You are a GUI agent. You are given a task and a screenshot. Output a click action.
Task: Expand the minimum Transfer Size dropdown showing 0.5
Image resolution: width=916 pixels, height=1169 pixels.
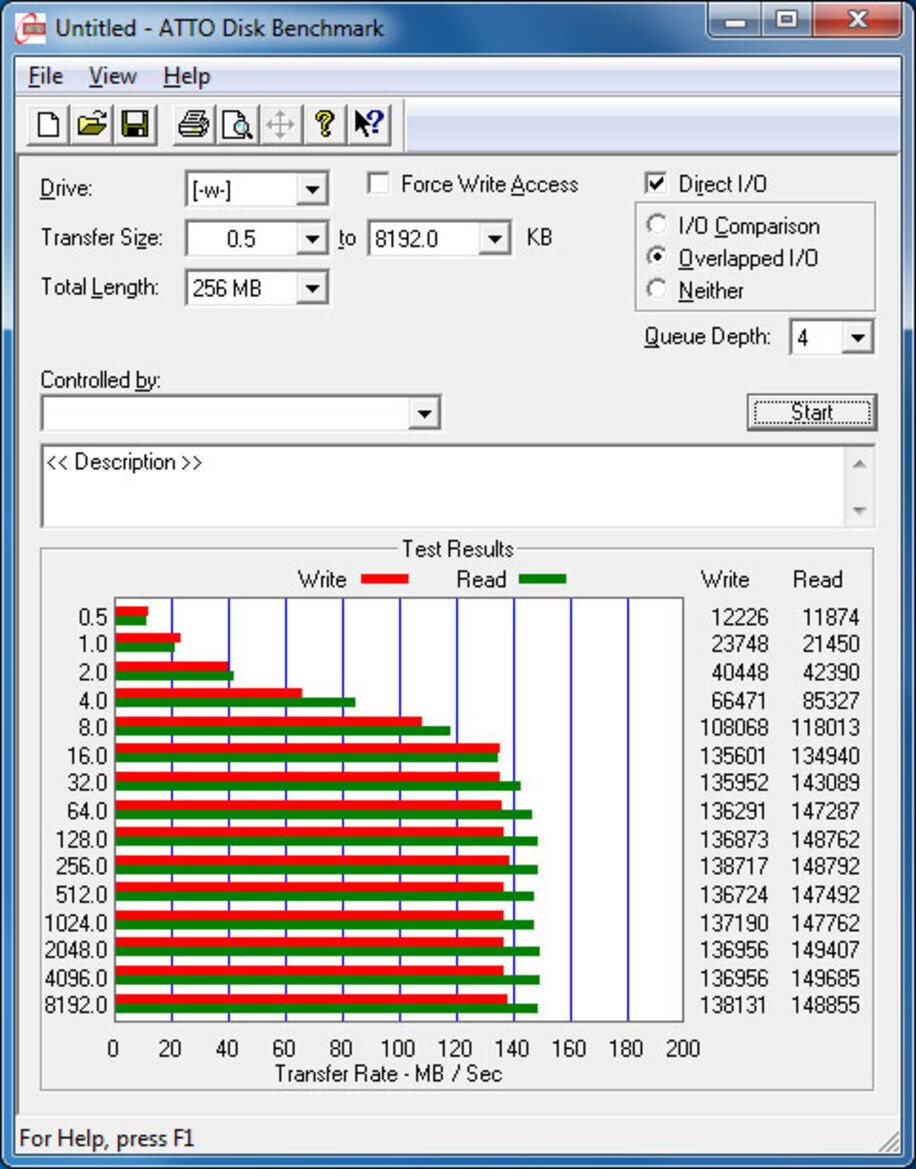click(x=312, y=239)
